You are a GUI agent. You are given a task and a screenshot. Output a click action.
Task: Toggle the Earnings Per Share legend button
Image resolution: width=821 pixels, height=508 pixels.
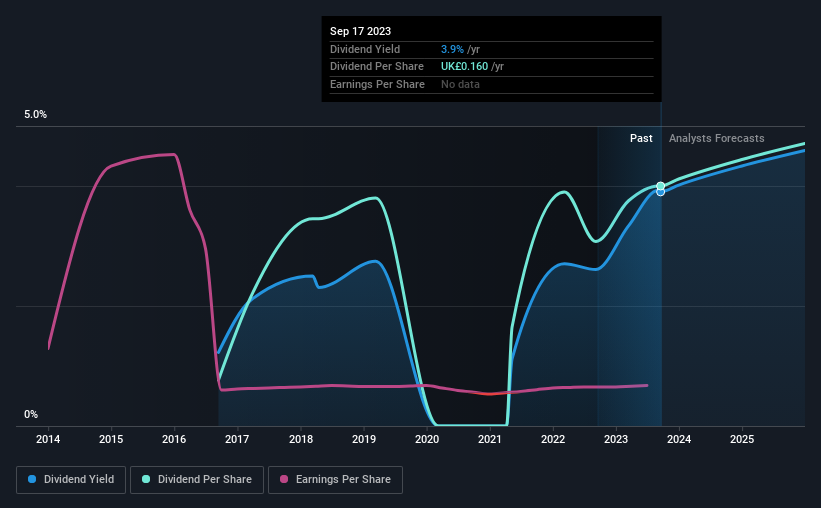pos(335,480)
